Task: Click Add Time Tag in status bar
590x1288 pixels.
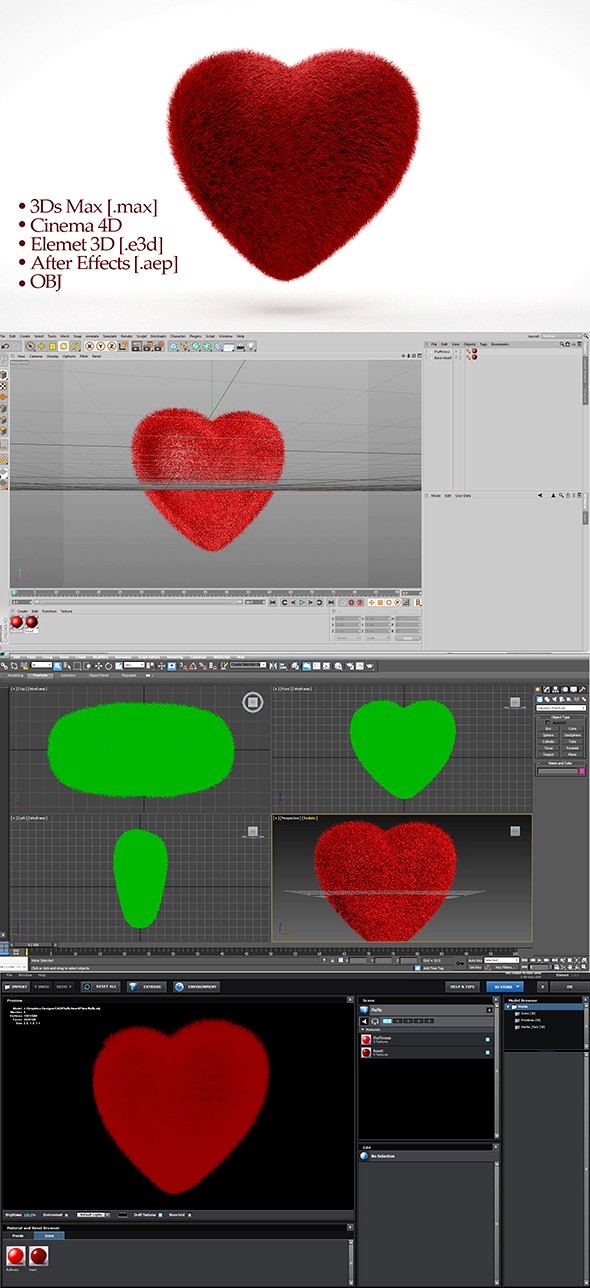Action: (x=432, y=968)
